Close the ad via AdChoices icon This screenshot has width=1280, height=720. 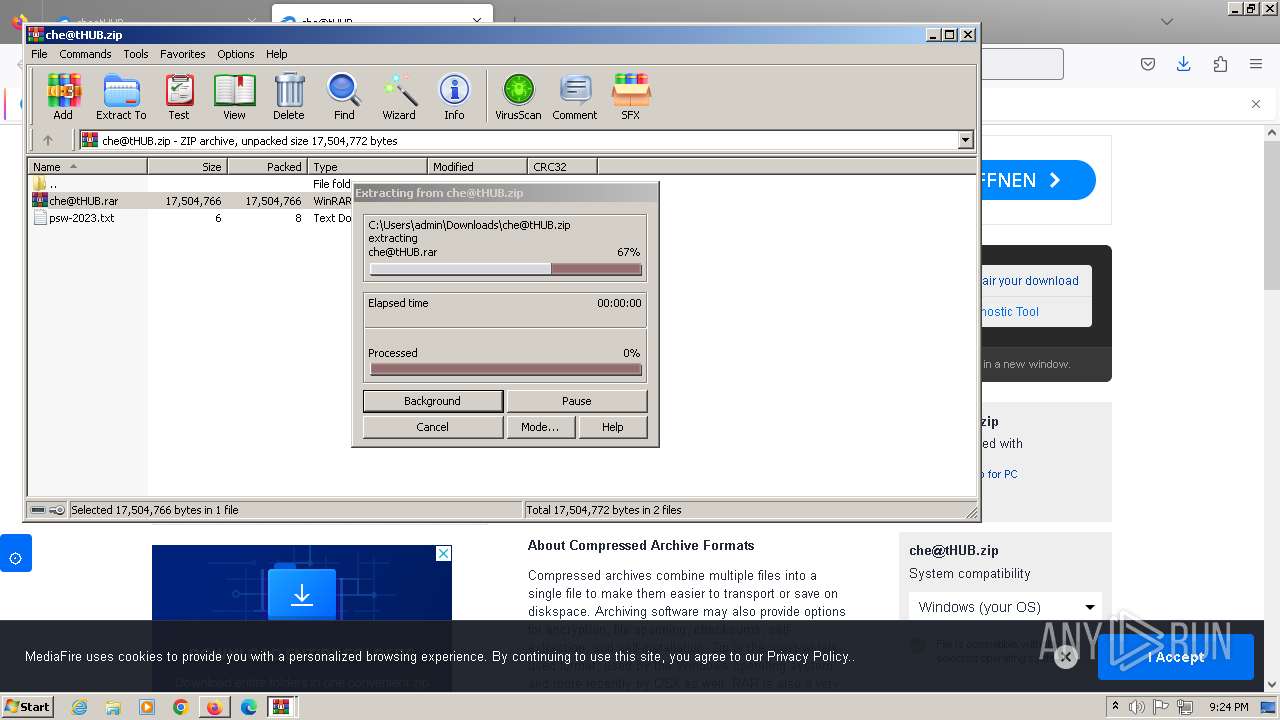pyautogui.click(x=444, y=553)
